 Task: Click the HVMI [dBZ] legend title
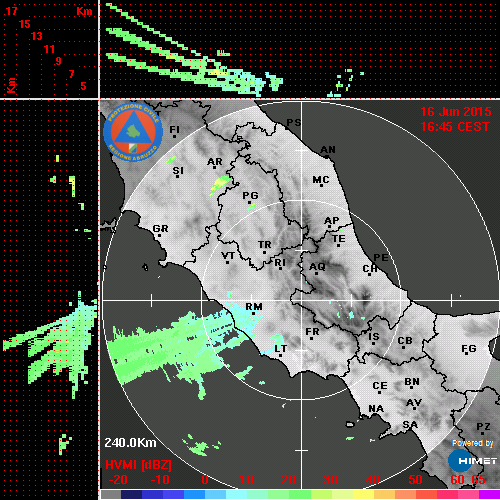[x=138, y=465]
